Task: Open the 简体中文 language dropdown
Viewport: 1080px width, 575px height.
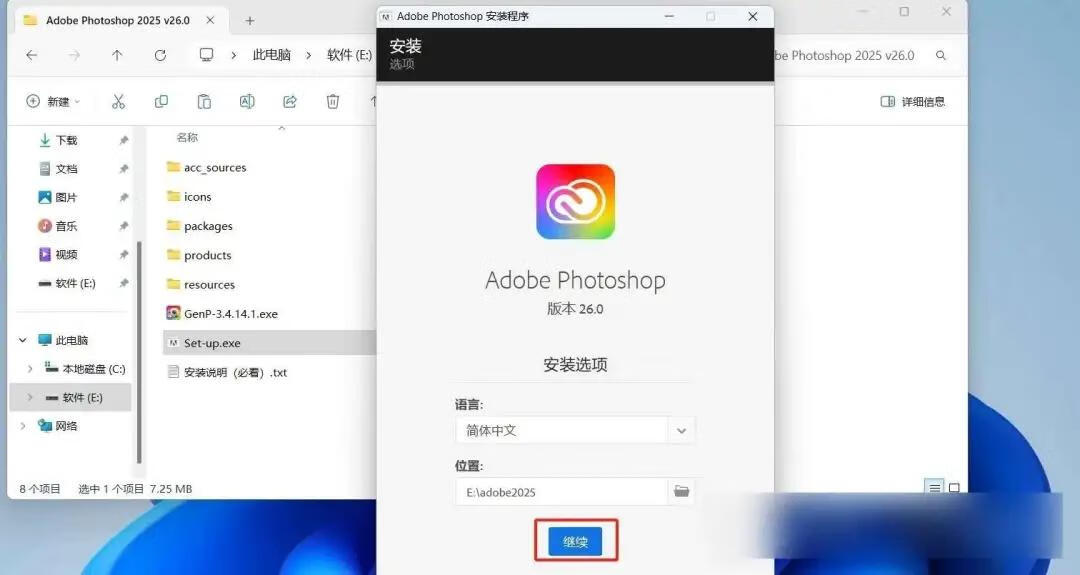Action: tap(575, 430)
